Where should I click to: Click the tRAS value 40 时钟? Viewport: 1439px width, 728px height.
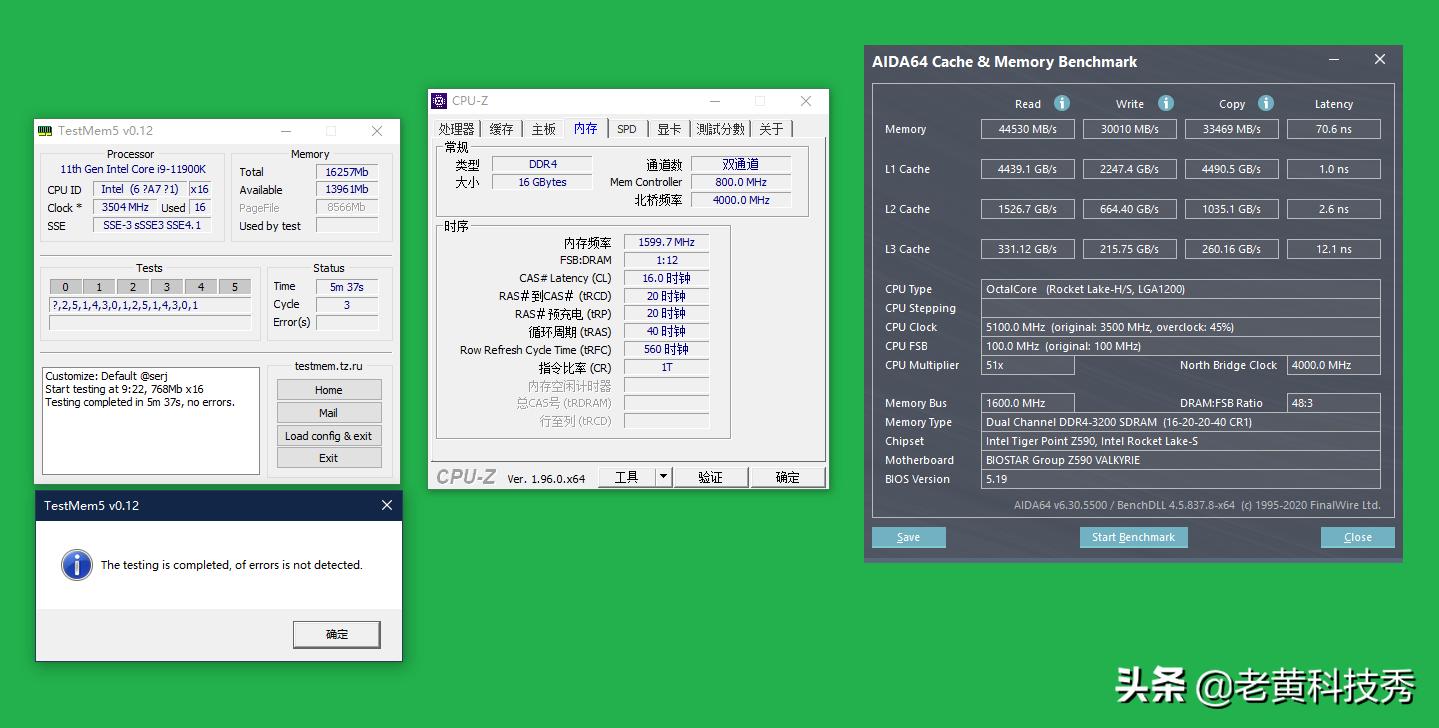(x=666, y=331)
